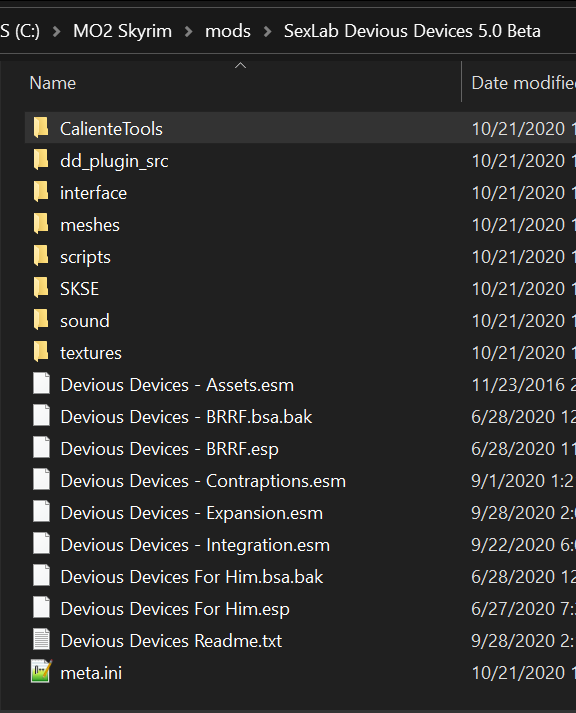Screen dimensions: 576x713
Task: Select Devious Devices For Him.bsa.bak filename
Action: 191,577
